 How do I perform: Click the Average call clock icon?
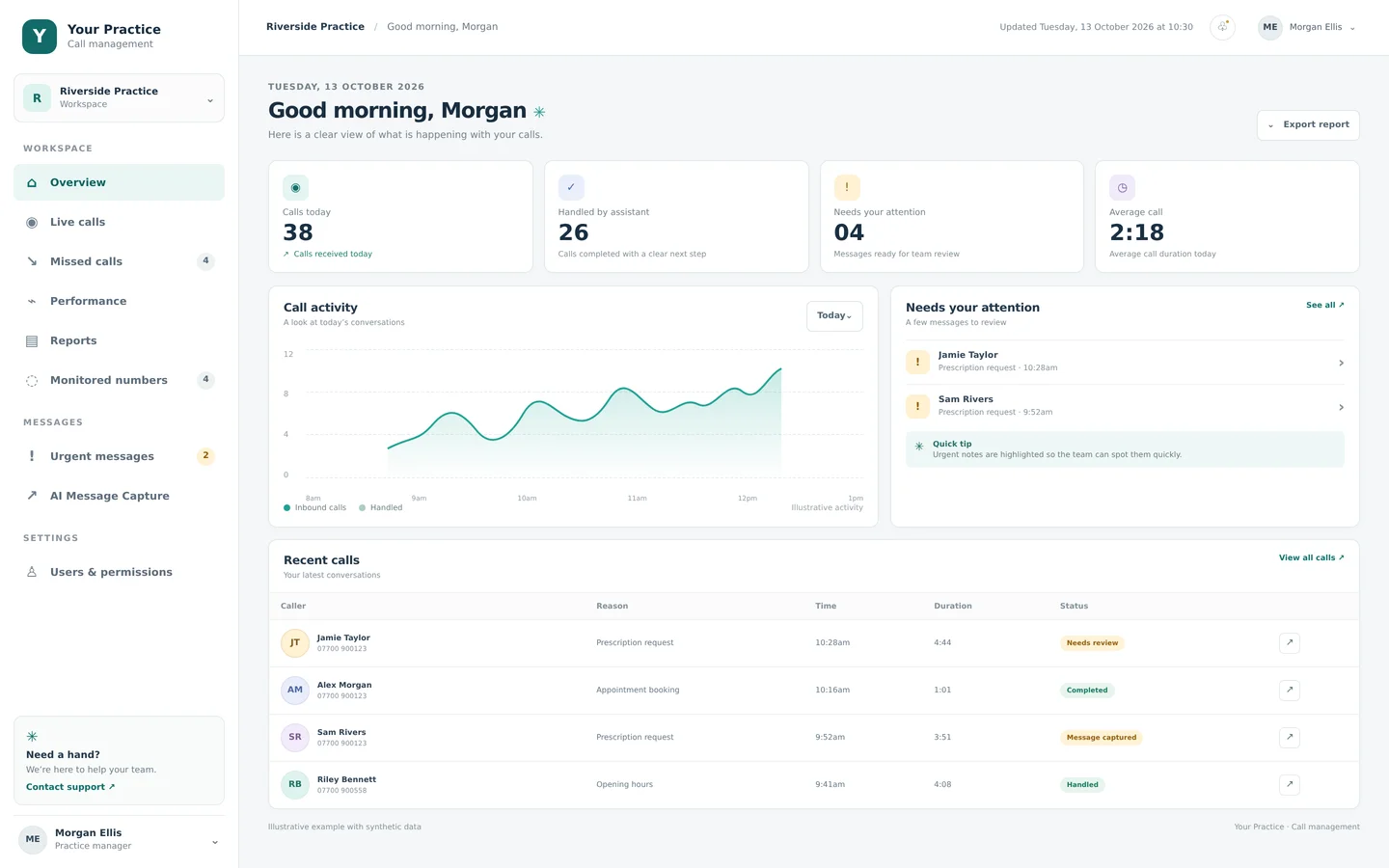click(1122, 188)
